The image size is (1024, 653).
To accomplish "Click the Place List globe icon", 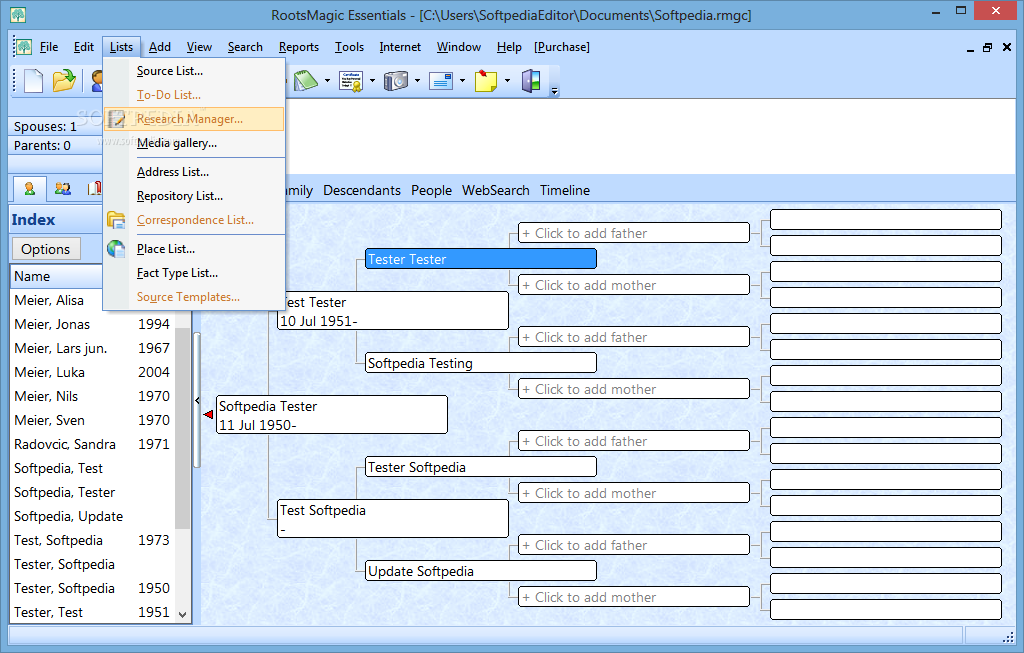I will click(x=116, y=249).
